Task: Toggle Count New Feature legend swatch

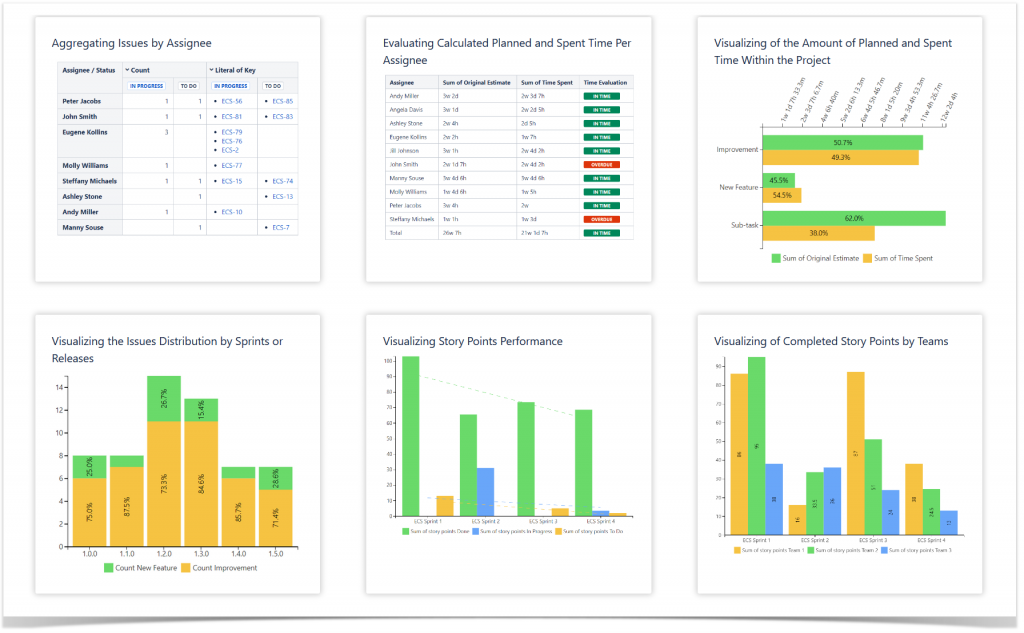Action: click(x=110, y=567)
